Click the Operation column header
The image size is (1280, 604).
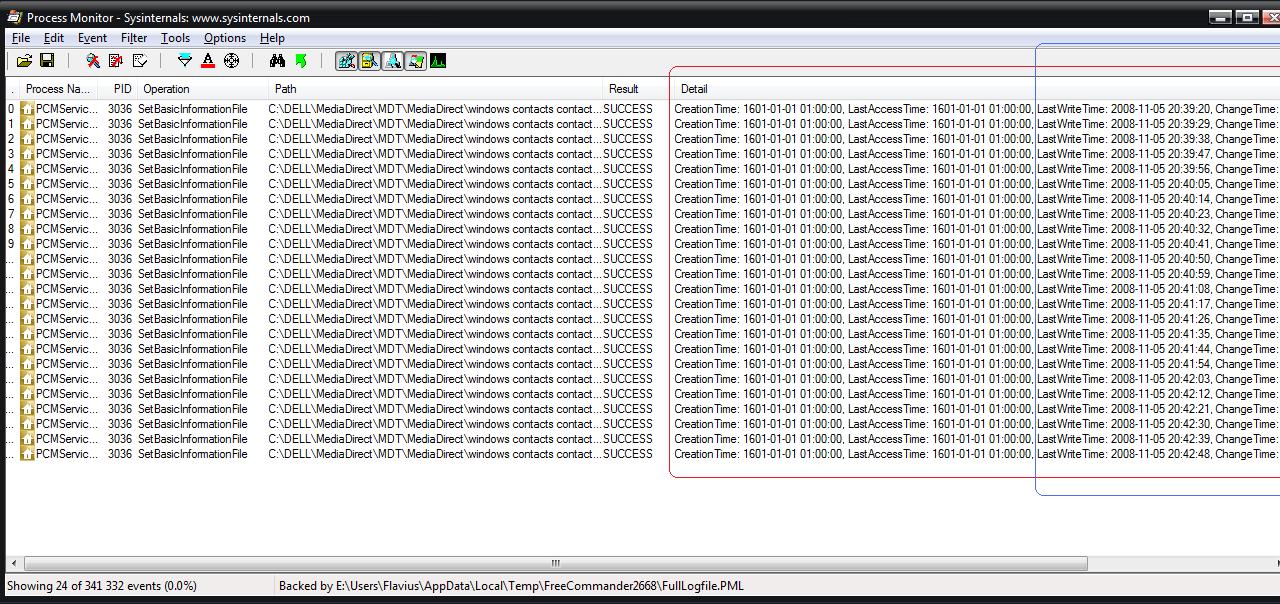tap(203, 89)
